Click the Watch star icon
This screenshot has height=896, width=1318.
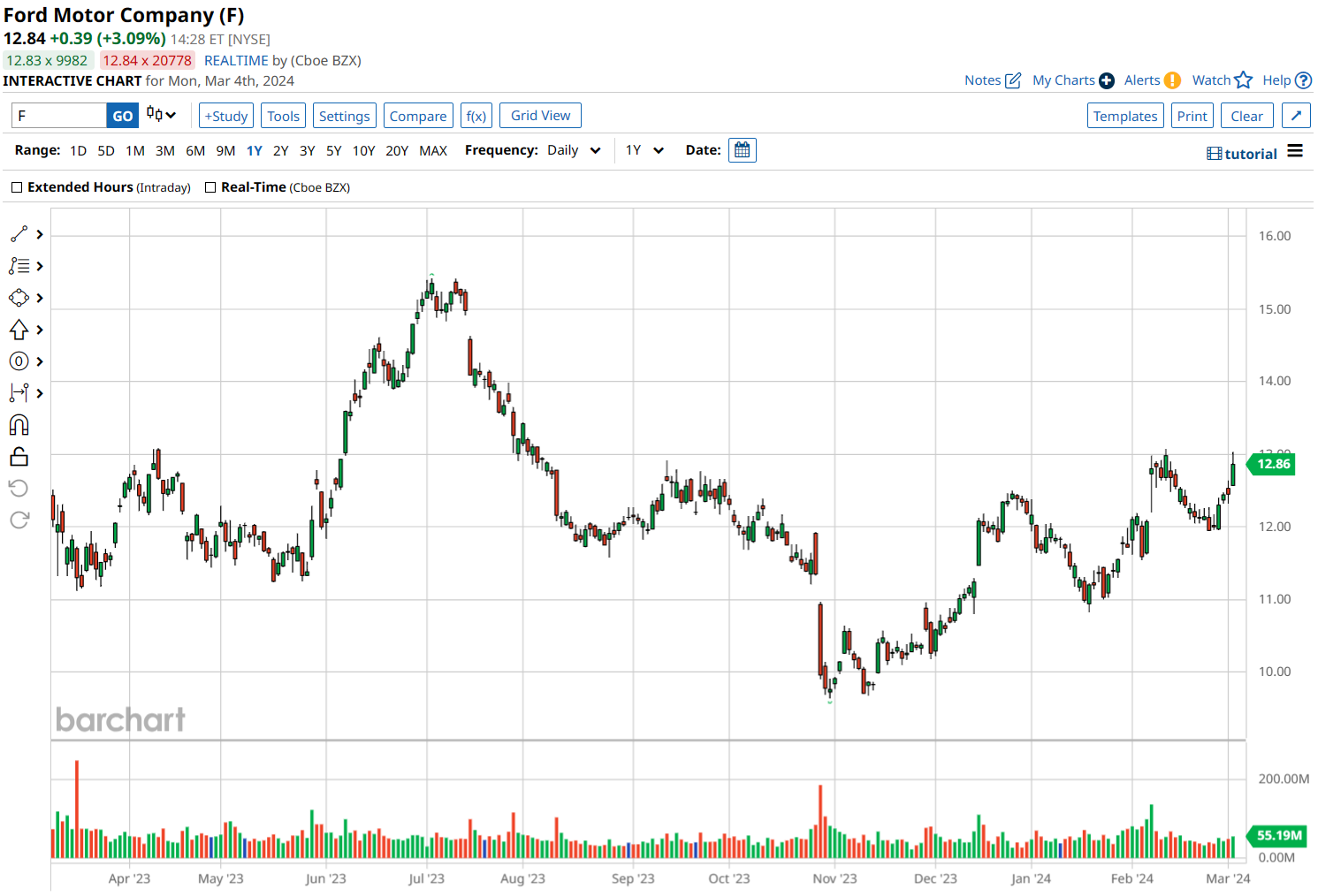[1244, 80]
